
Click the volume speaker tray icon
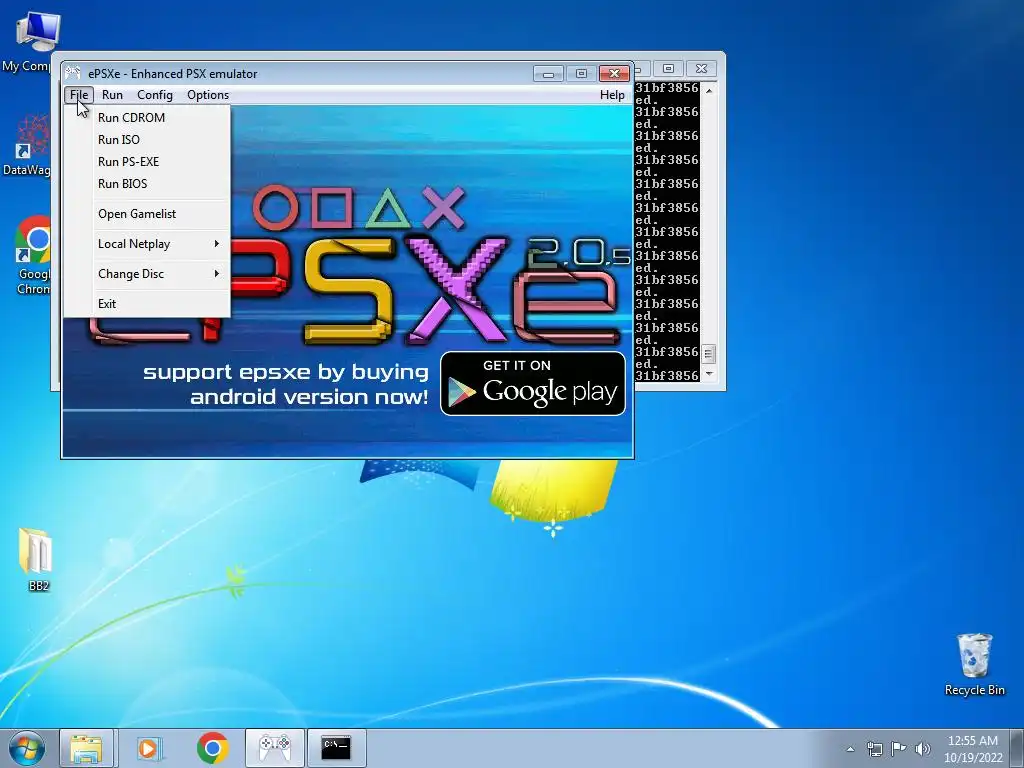[922, 749]
